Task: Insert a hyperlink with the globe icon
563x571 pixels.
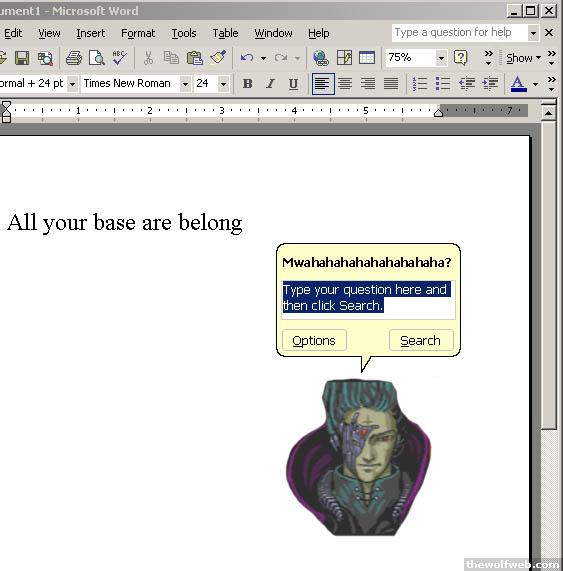Action: [321, 58]
